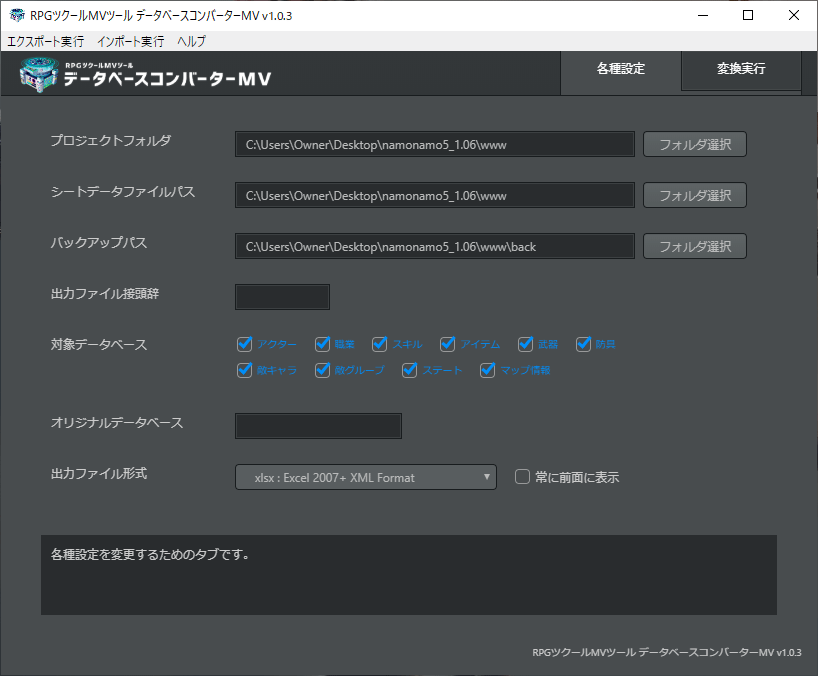The image size is (818, 676).
Task: Uncheck the アクター checkbox
Action: click(245, 344)
